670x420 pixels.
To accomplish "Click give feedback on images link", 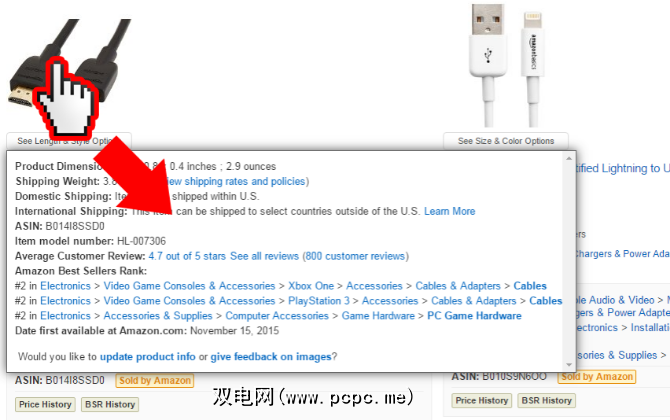I will click(271, 356).
